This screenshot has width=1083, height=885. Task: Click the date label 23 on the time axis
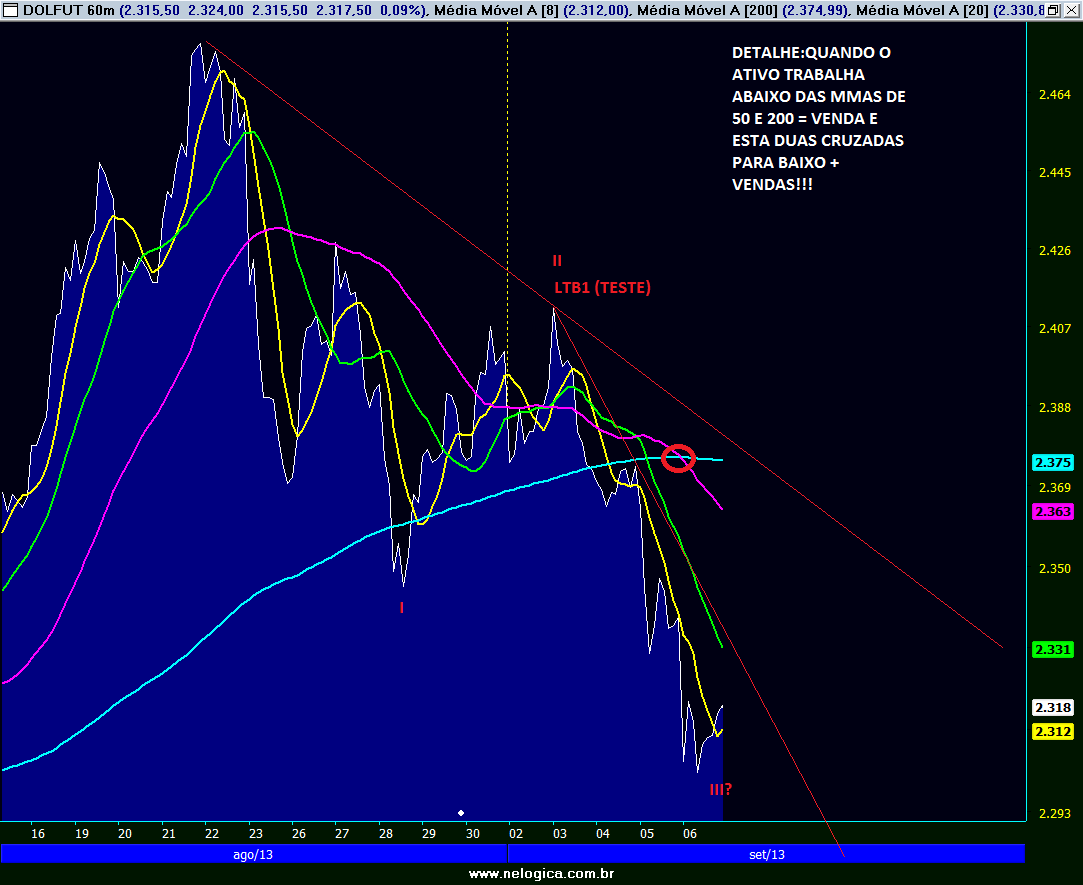click(256, 833)
